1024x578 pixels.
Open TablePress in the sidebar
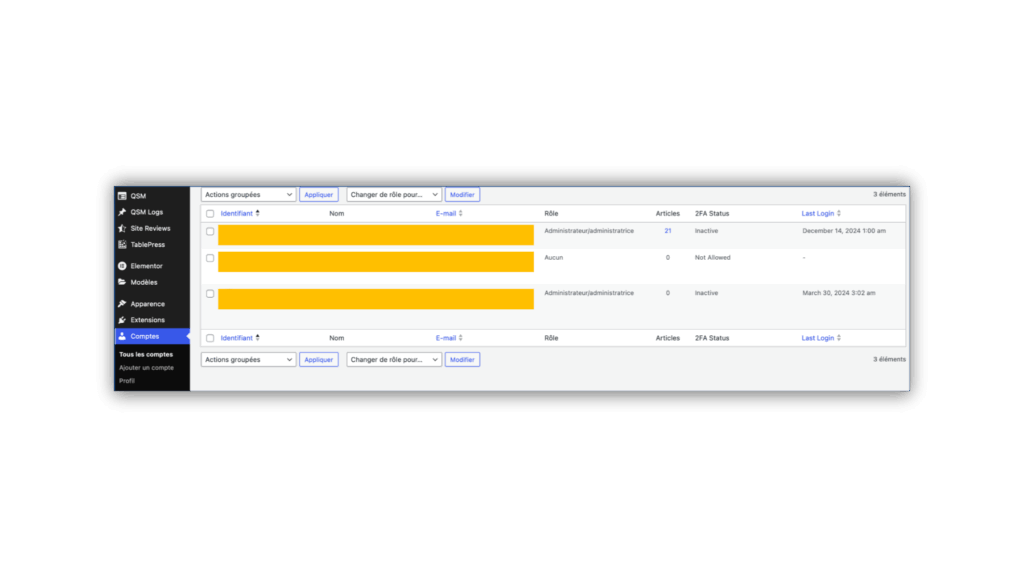(148, 245)
